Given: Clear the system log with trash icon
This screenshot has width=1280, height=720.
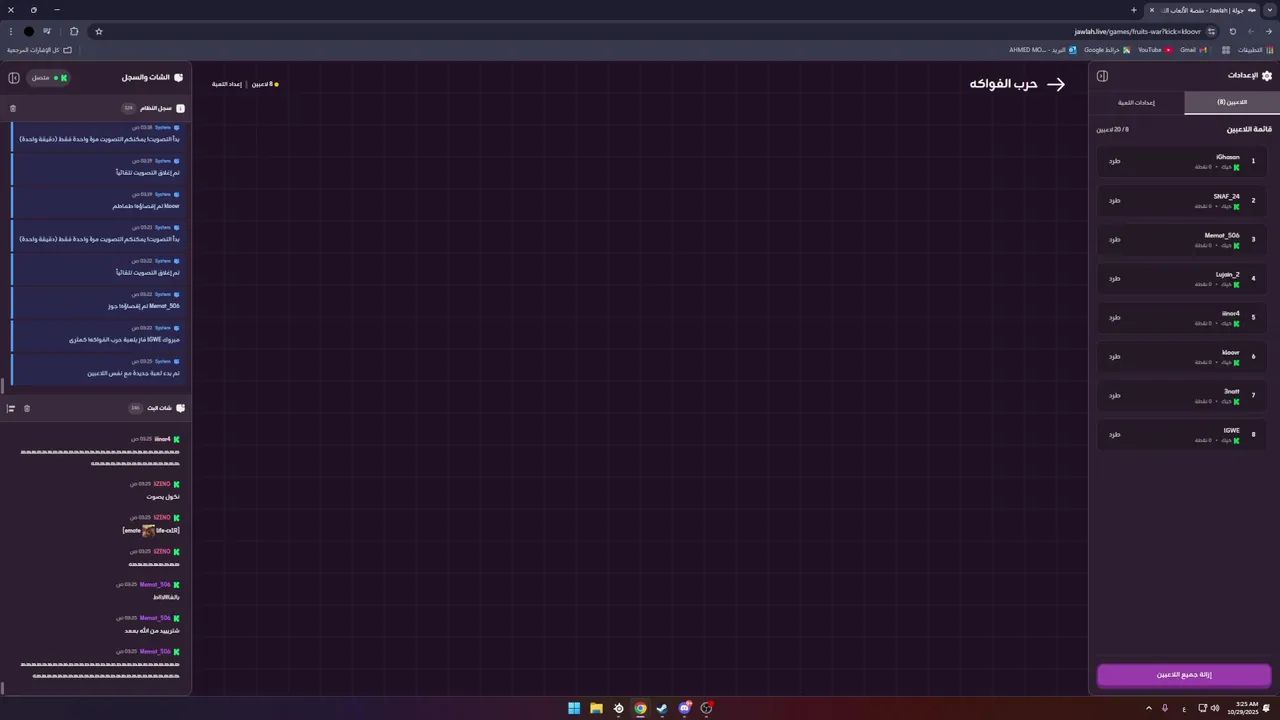Looking at the screenshot, I should coord(13,108).
